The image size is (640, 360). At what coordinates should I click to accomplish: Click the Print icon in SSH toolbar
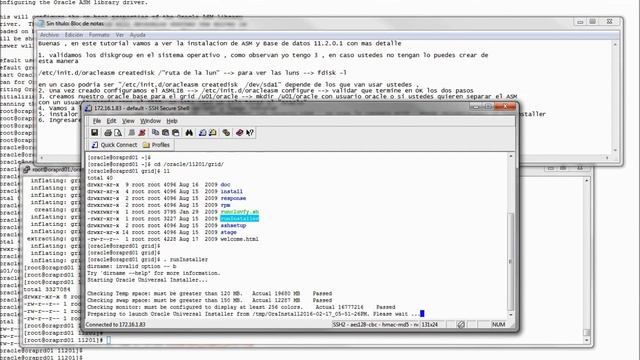point(108,133)
